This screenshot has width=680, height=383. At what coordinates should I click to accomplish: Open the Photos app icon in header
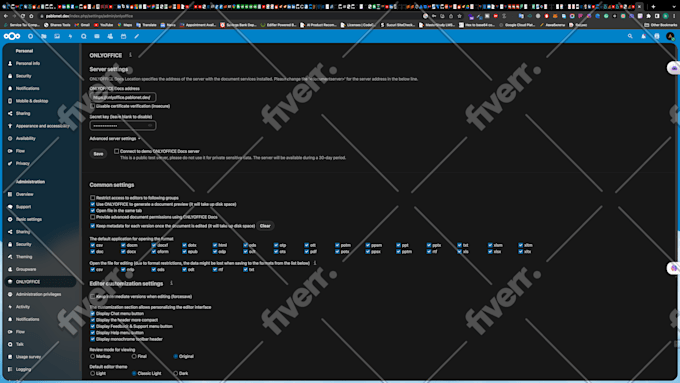coord(57,36)
